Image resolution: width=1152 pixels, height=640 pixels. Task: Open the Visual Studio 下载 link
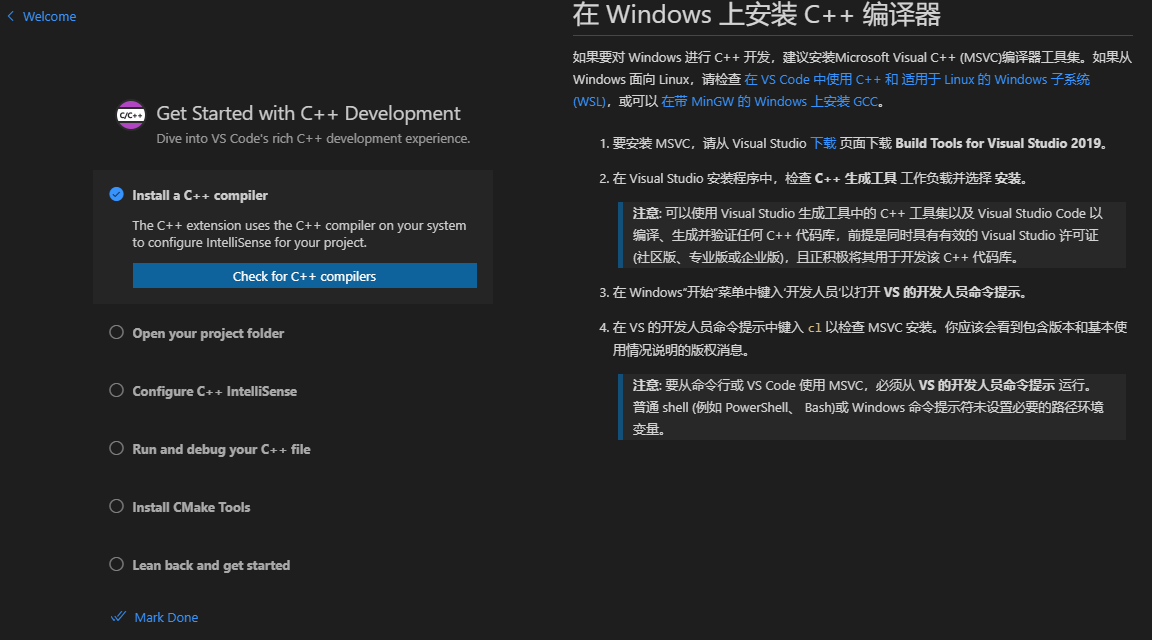(823, 143)
